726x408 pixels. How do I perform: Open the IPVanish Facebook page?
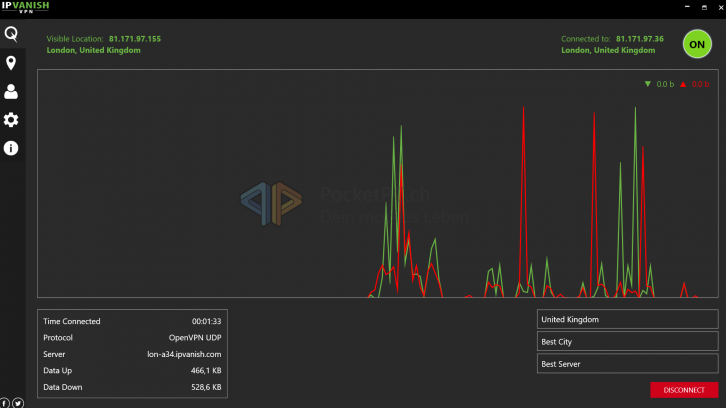tap(5, 402)
